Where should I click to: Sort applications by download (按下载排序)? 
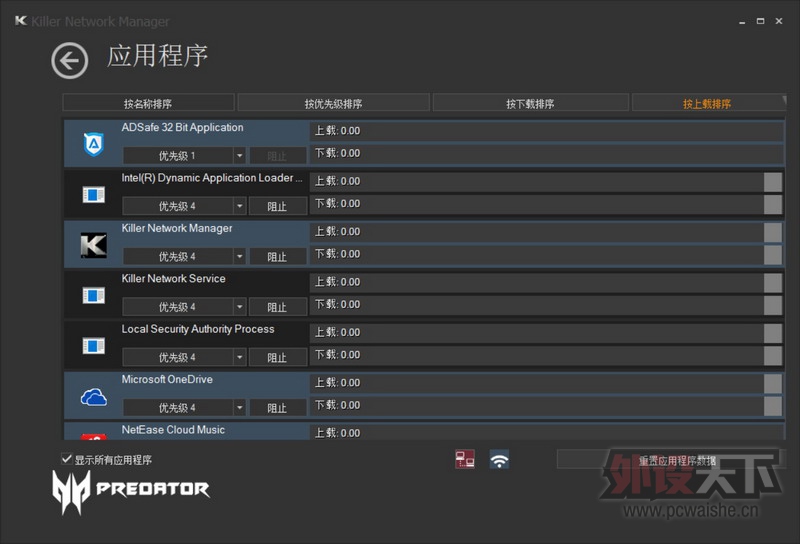point(530,103)
